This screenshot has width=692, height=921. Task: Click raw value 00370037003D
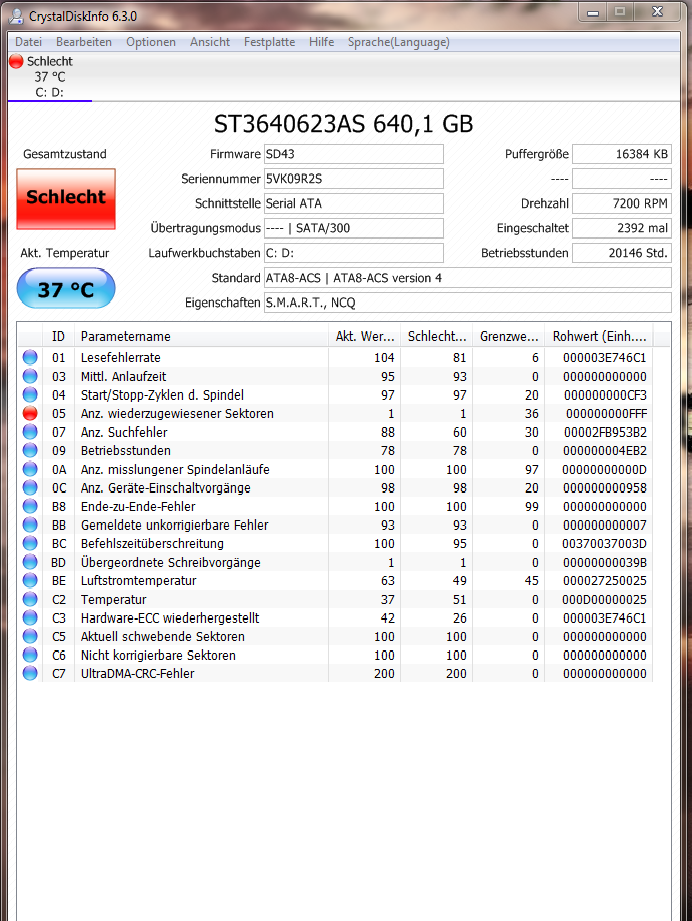(604, 543)
